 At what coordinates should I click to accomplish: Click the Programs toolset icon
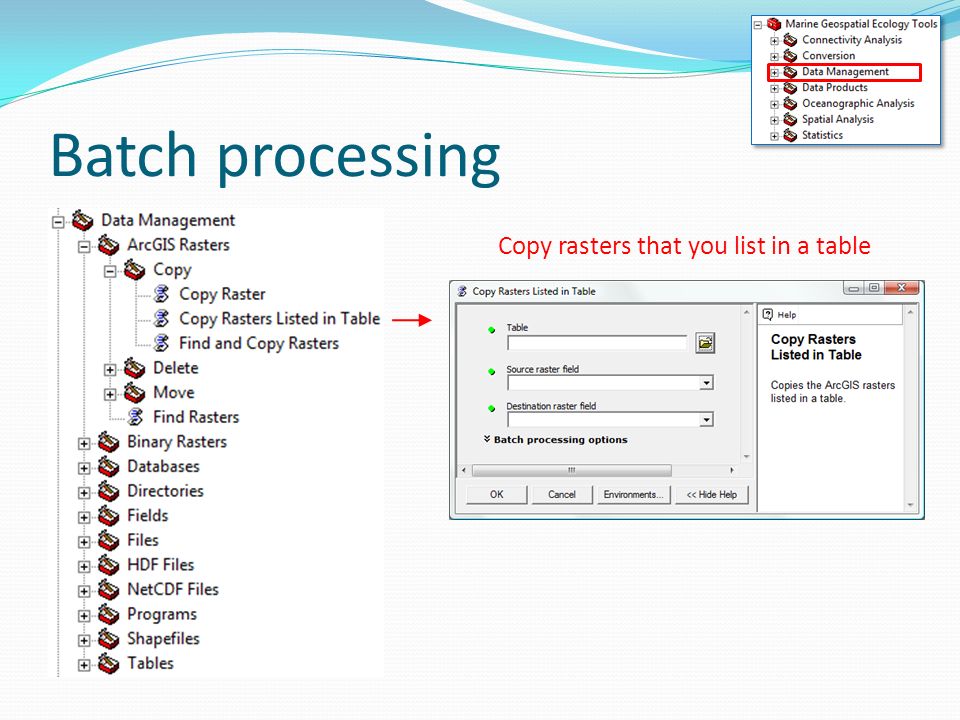[x=108, y=614]
